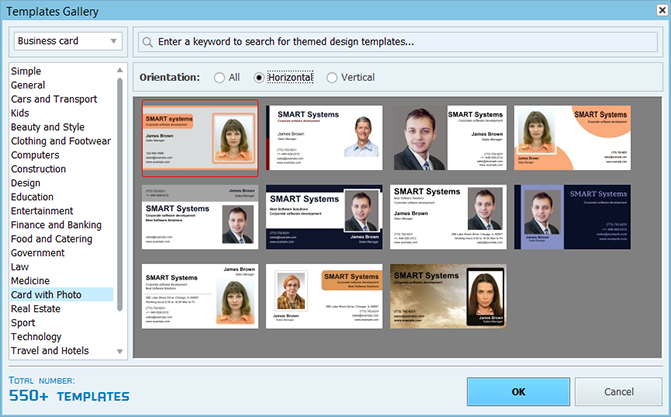Choose the Real Estate category
671x417 pixels.
tap(36, 309)
